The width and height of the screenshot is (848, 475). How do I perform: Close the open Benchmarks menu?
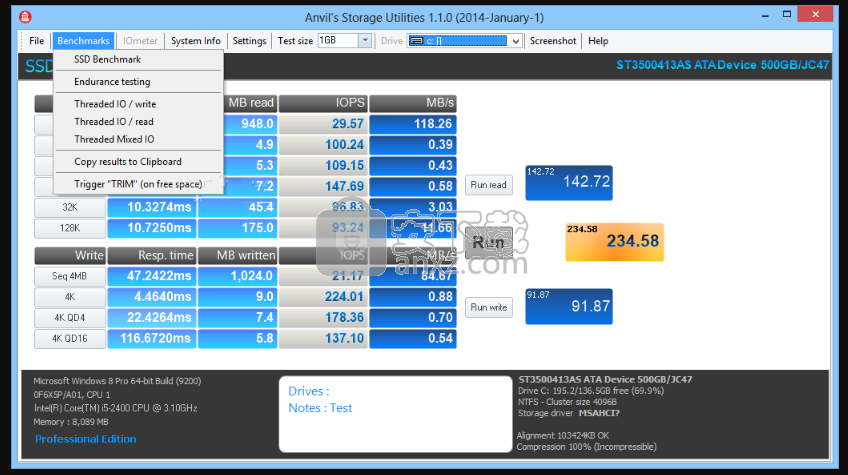(83, 41)
